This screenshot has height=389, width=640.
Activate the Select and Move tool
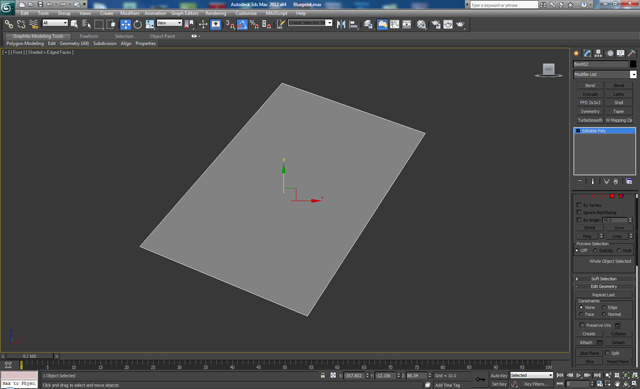[x=125, y=24]
